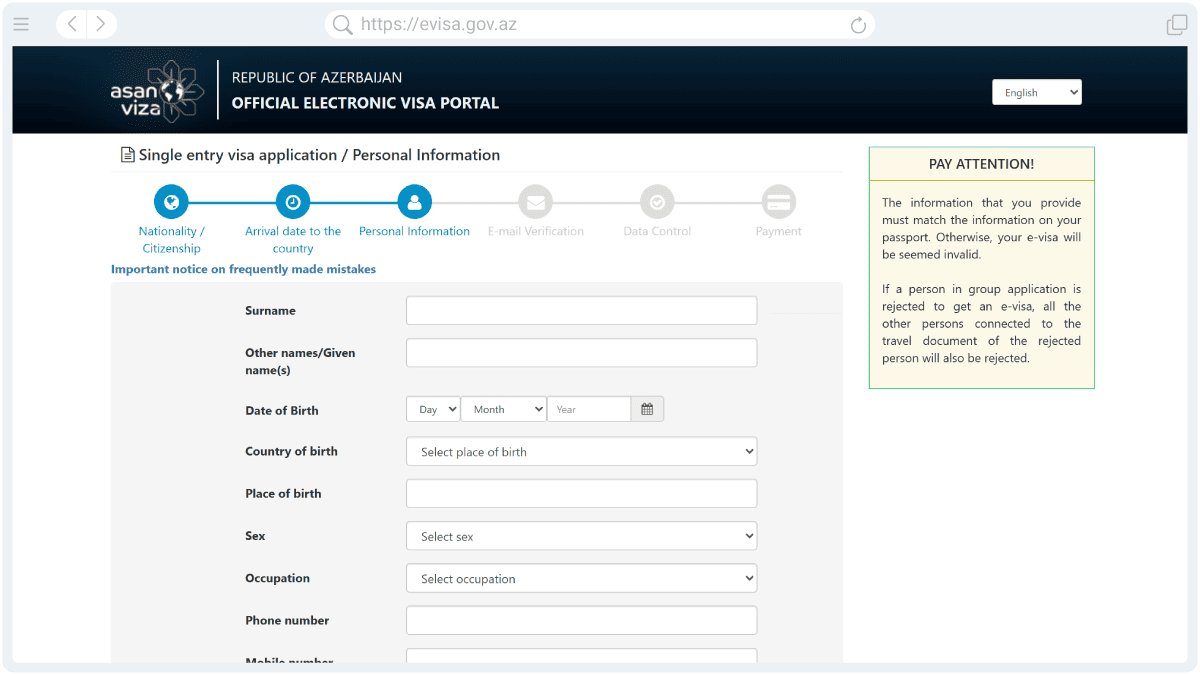Click the asan viza logo

pos(156,91)
